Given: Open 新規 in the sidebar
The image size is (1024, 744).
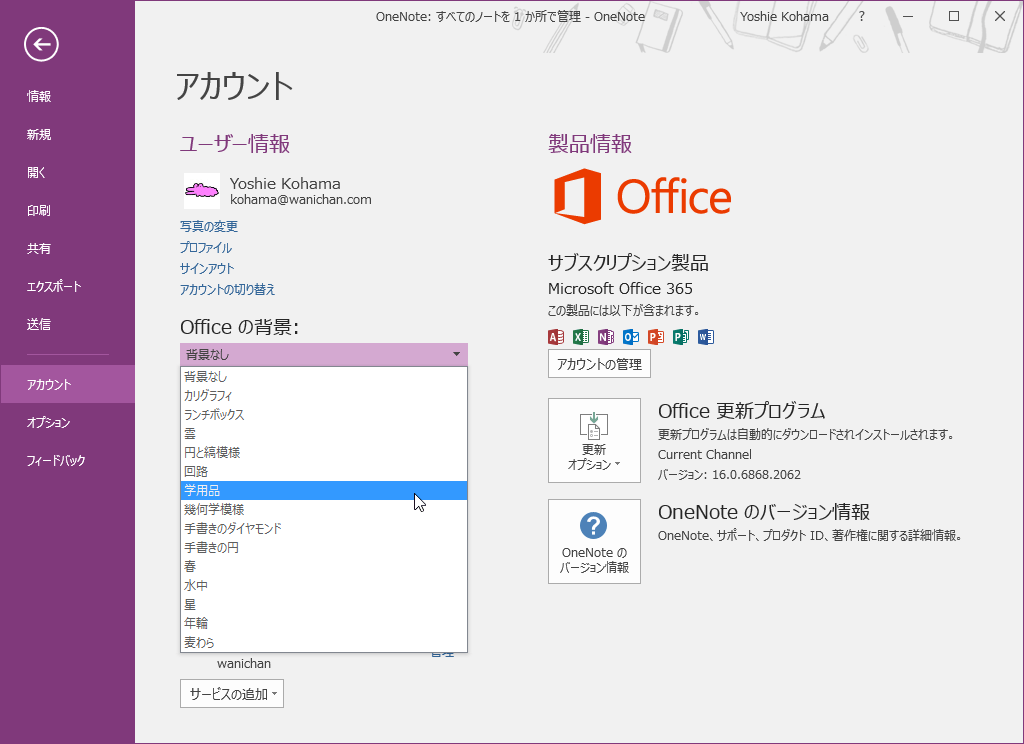Looking at the screenshot, I should click(x=67, y=135).
